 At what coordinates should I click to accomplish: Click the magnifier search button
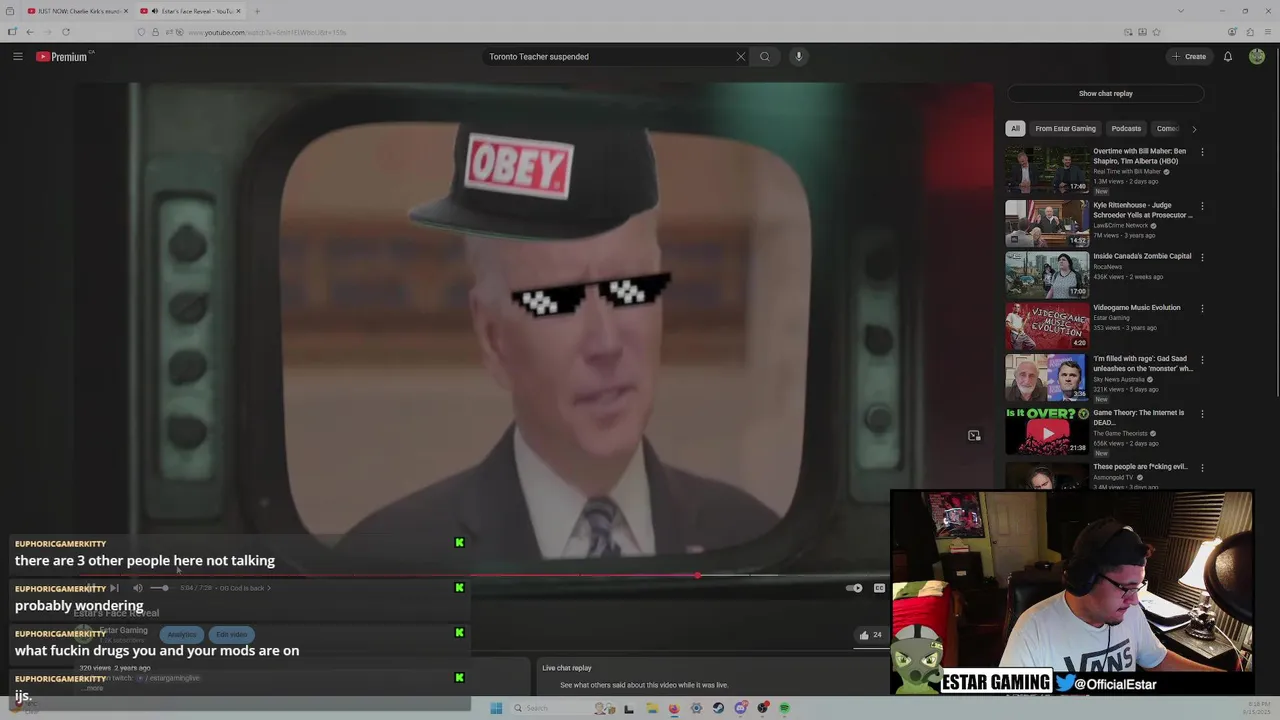click(x=765, y=57)
